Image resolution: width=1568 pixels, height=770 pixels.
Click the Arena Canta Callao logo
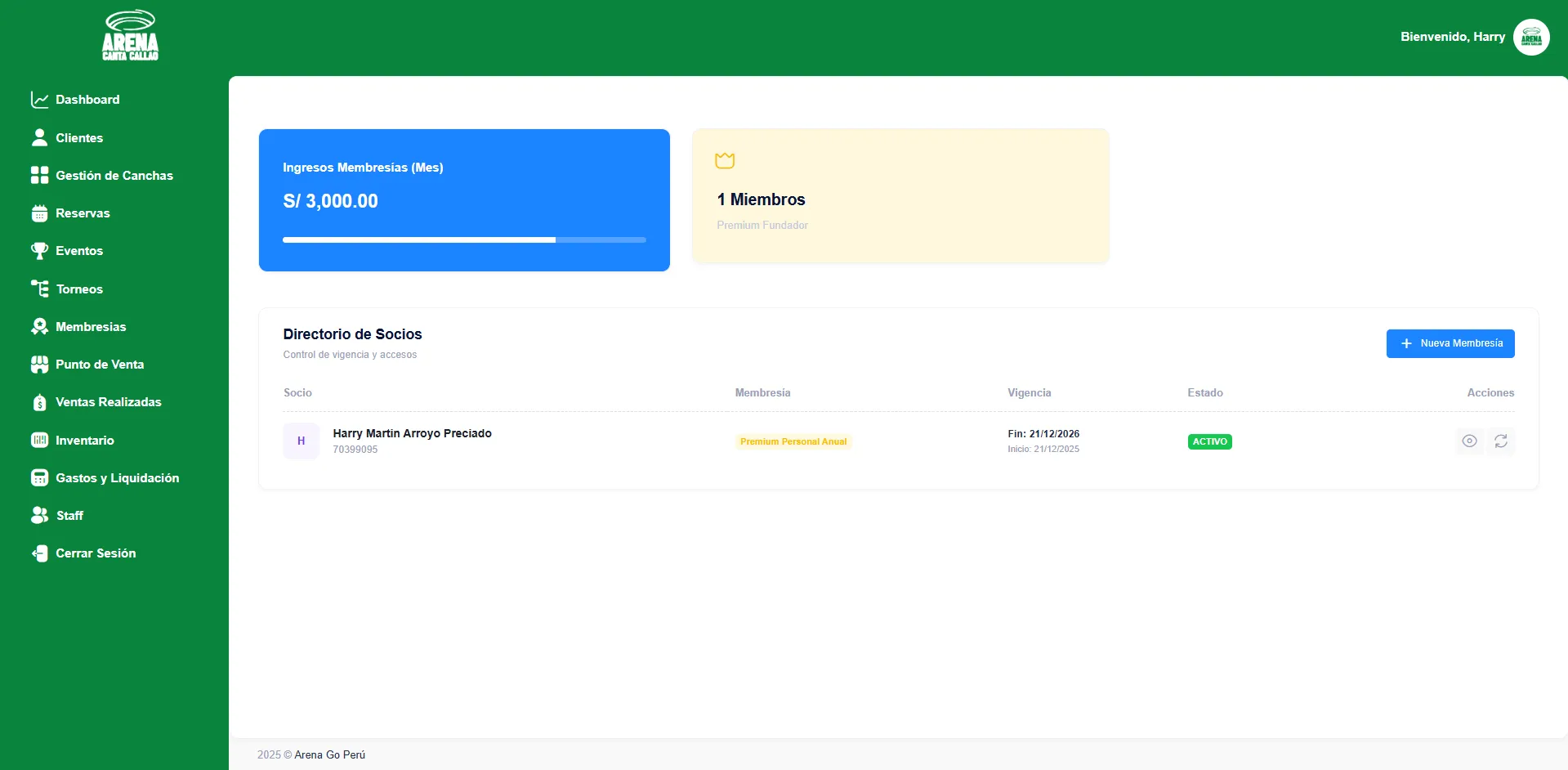click(x=130, y=37)
